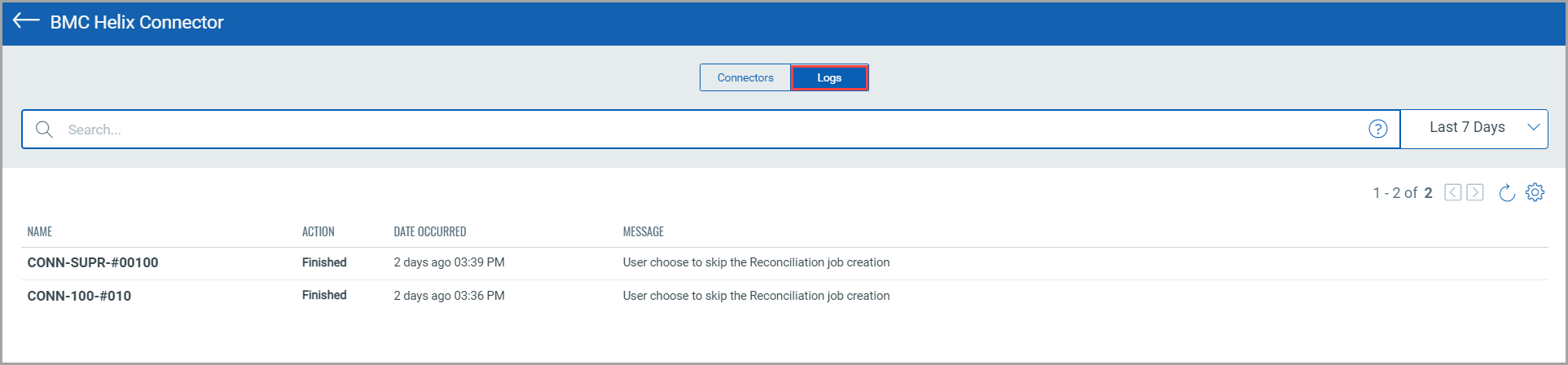Open the search help question icon

[x=1377, y=129]
